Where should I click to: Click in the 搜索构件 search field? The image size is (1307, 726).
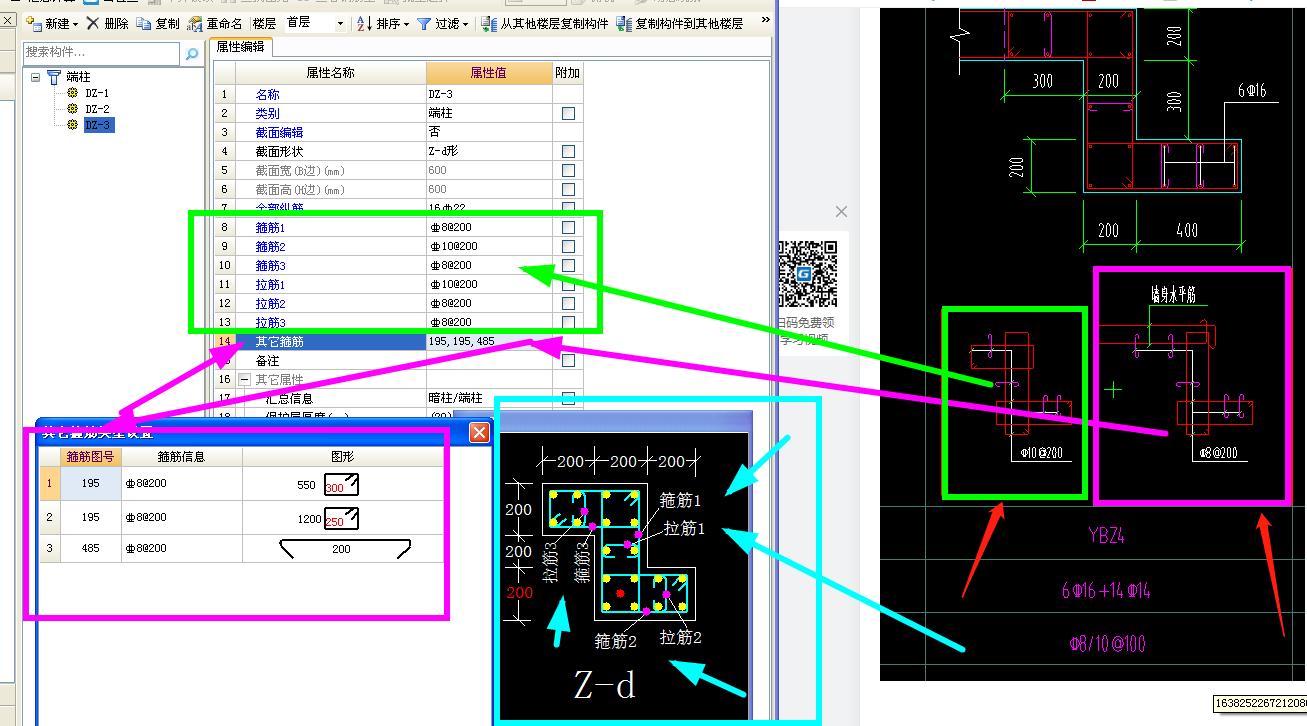[x=102, y=52]
